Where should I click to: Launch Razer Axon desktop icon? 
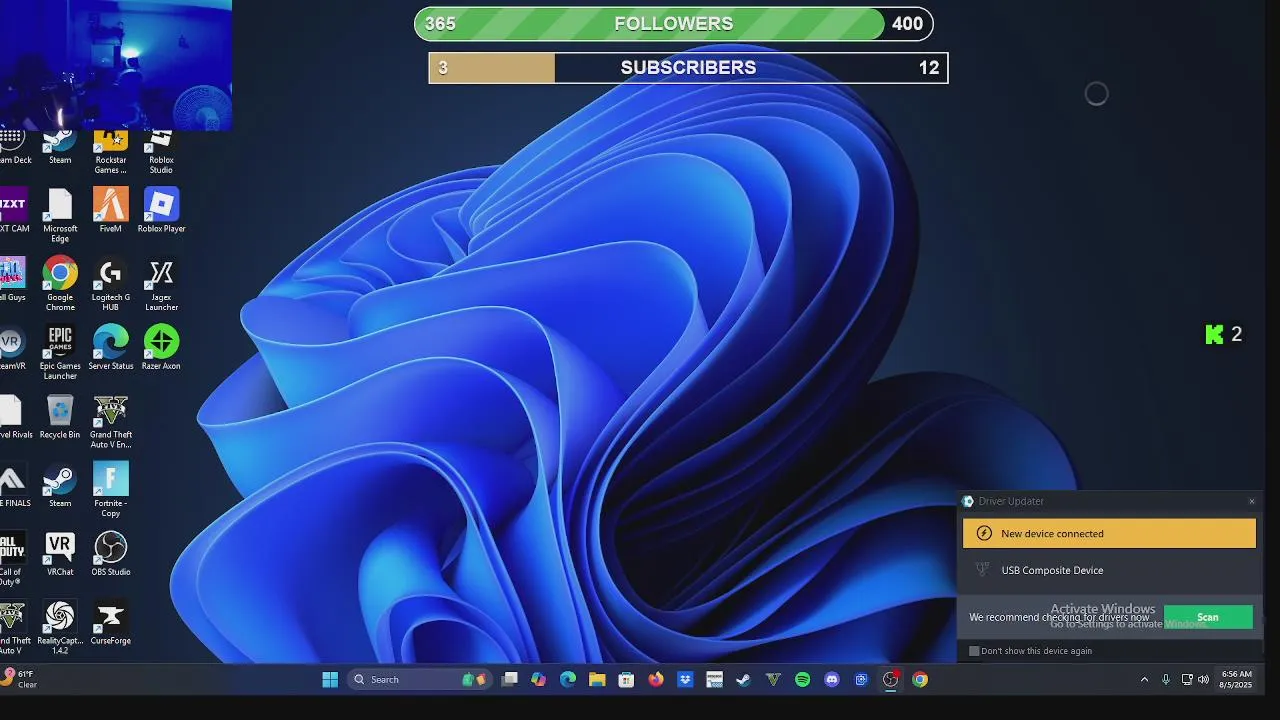click(161, 348)
